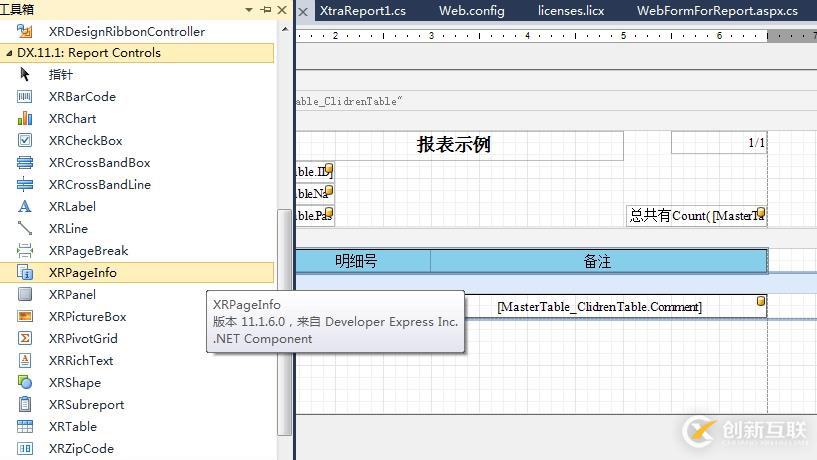The height and width of the screenshot is (460, 817).
Task: Select the 明细号 header cell
Action: pos(363,260)
